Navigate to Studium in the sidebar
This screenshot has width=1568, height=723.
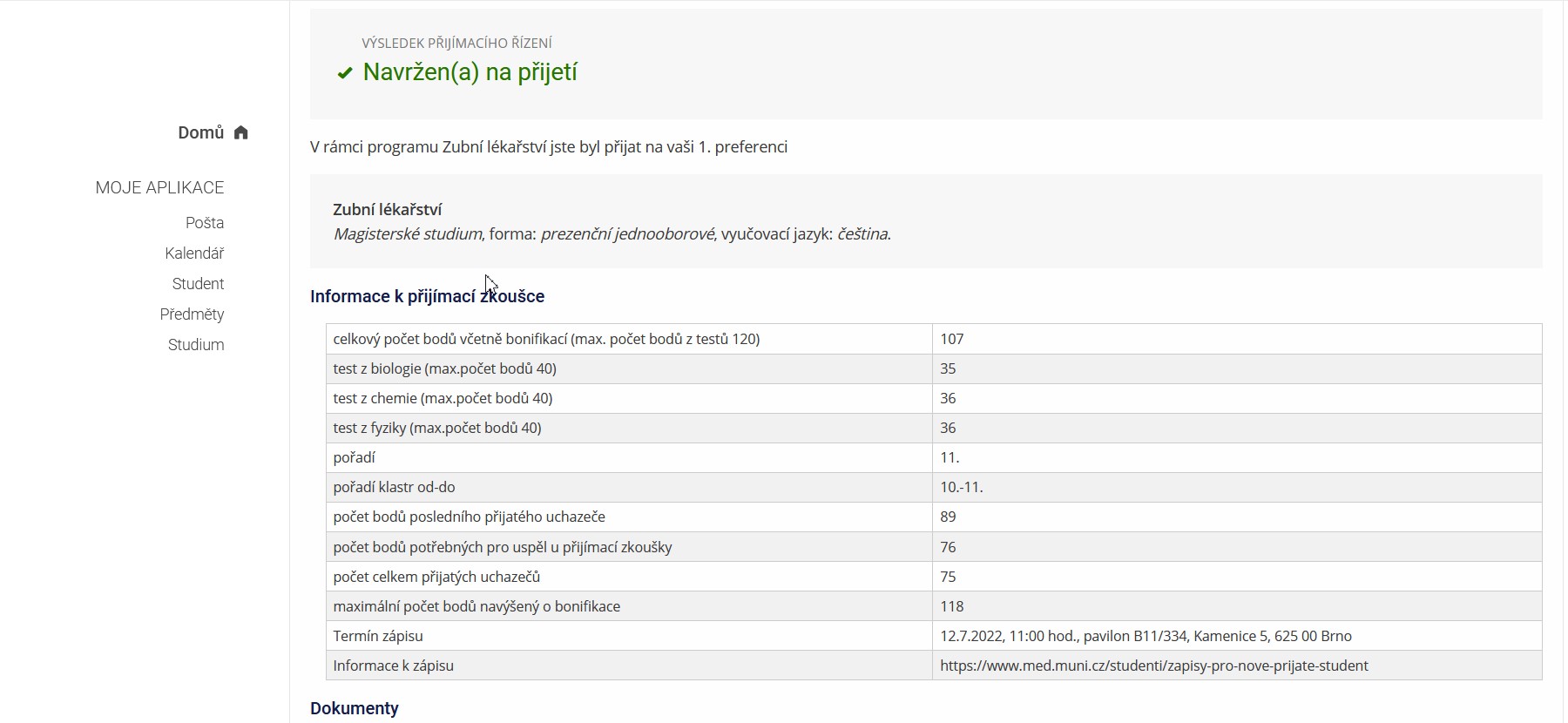click(196, 345)
